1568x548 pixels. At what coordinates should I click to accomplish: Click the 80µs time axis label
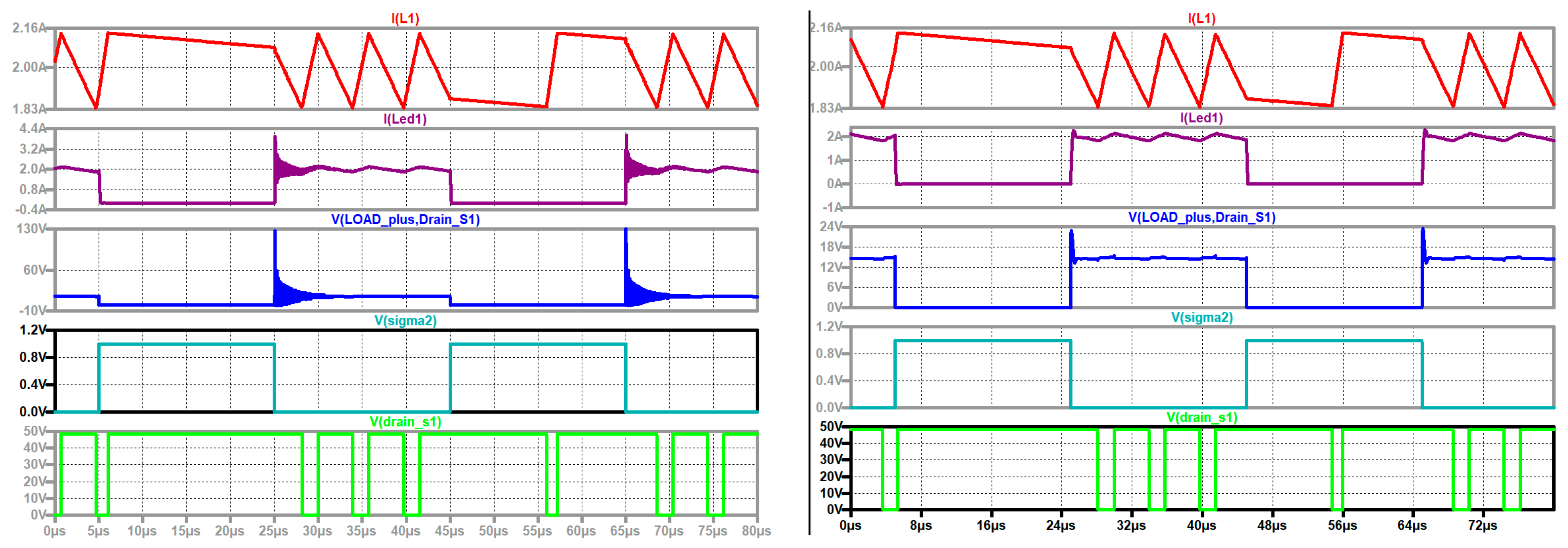(x=756, y=531)
